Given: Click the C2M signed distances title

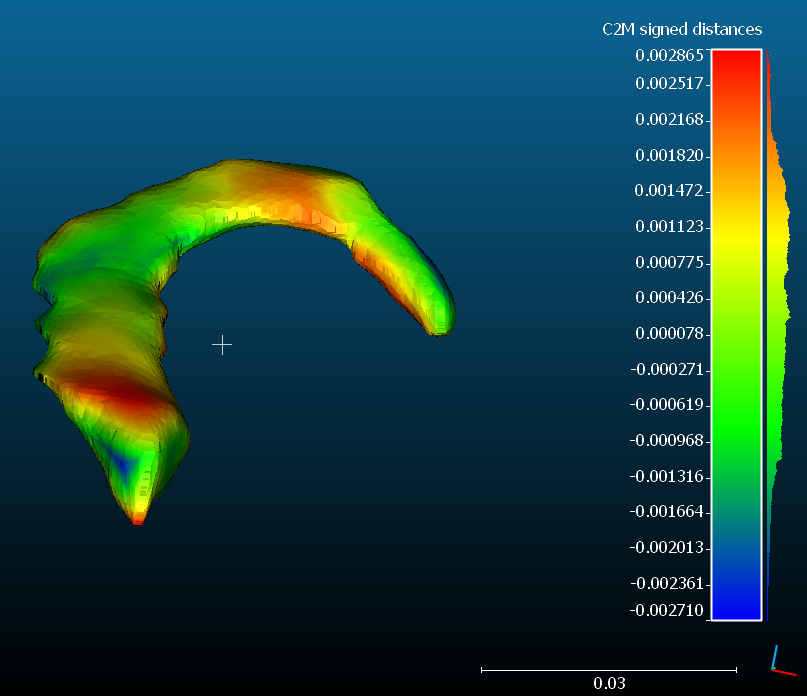Looking at the screenshot, I should point(681,29).
